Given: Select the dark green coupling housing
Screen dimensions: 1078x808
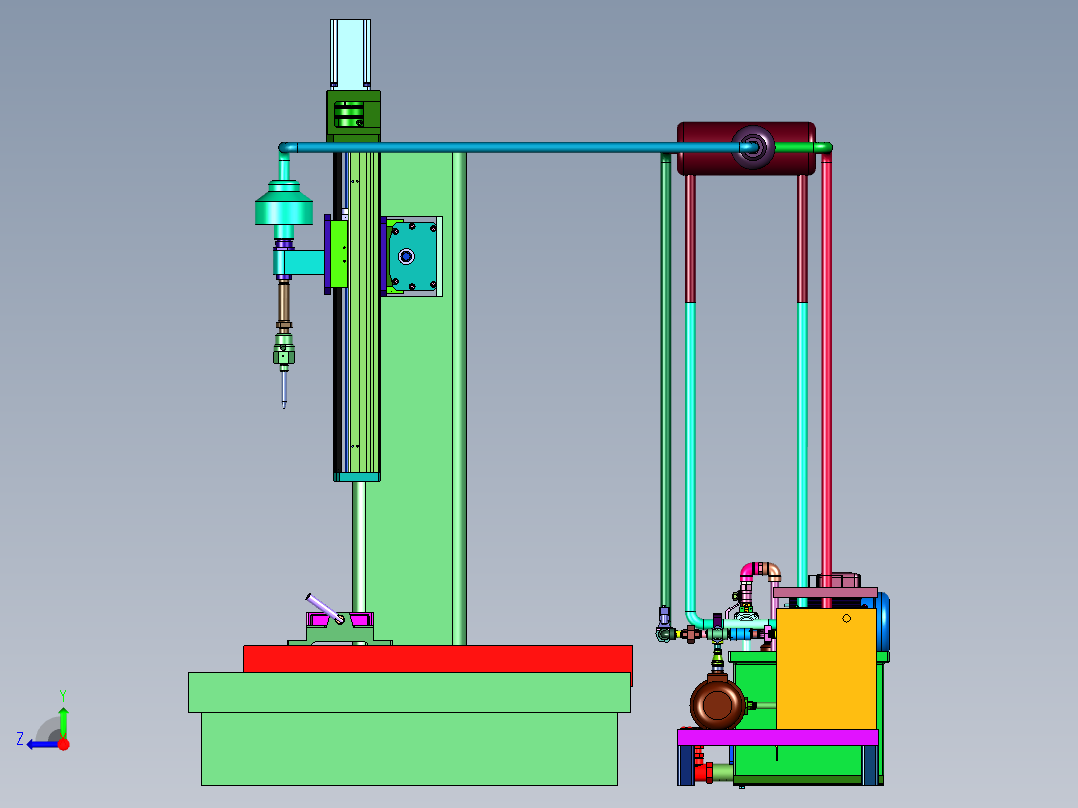Looking at the screenshot, I should (x=353, y=116).
